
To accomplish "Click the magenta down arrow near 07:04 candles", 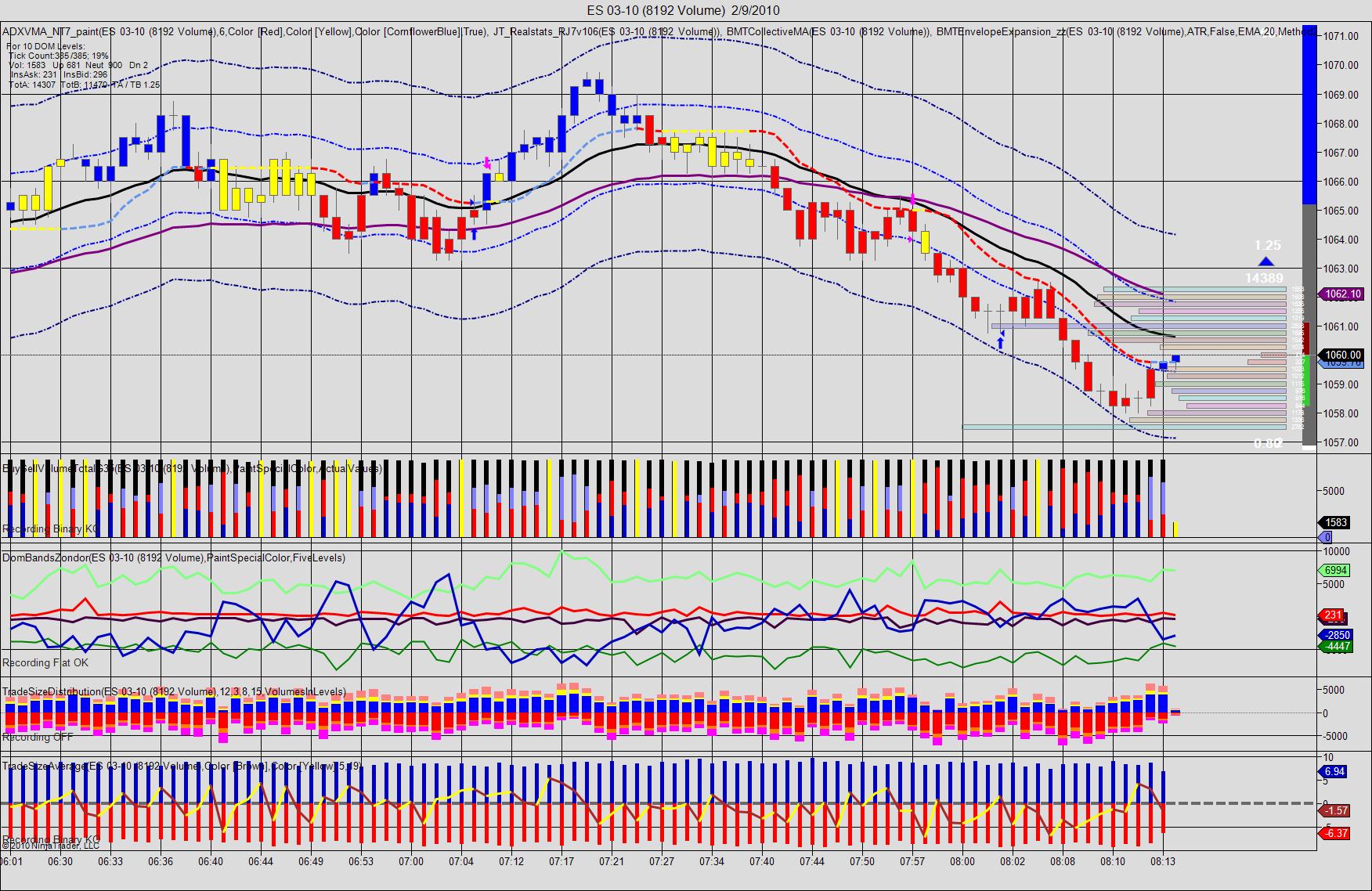I will click(x=487, y=163).
